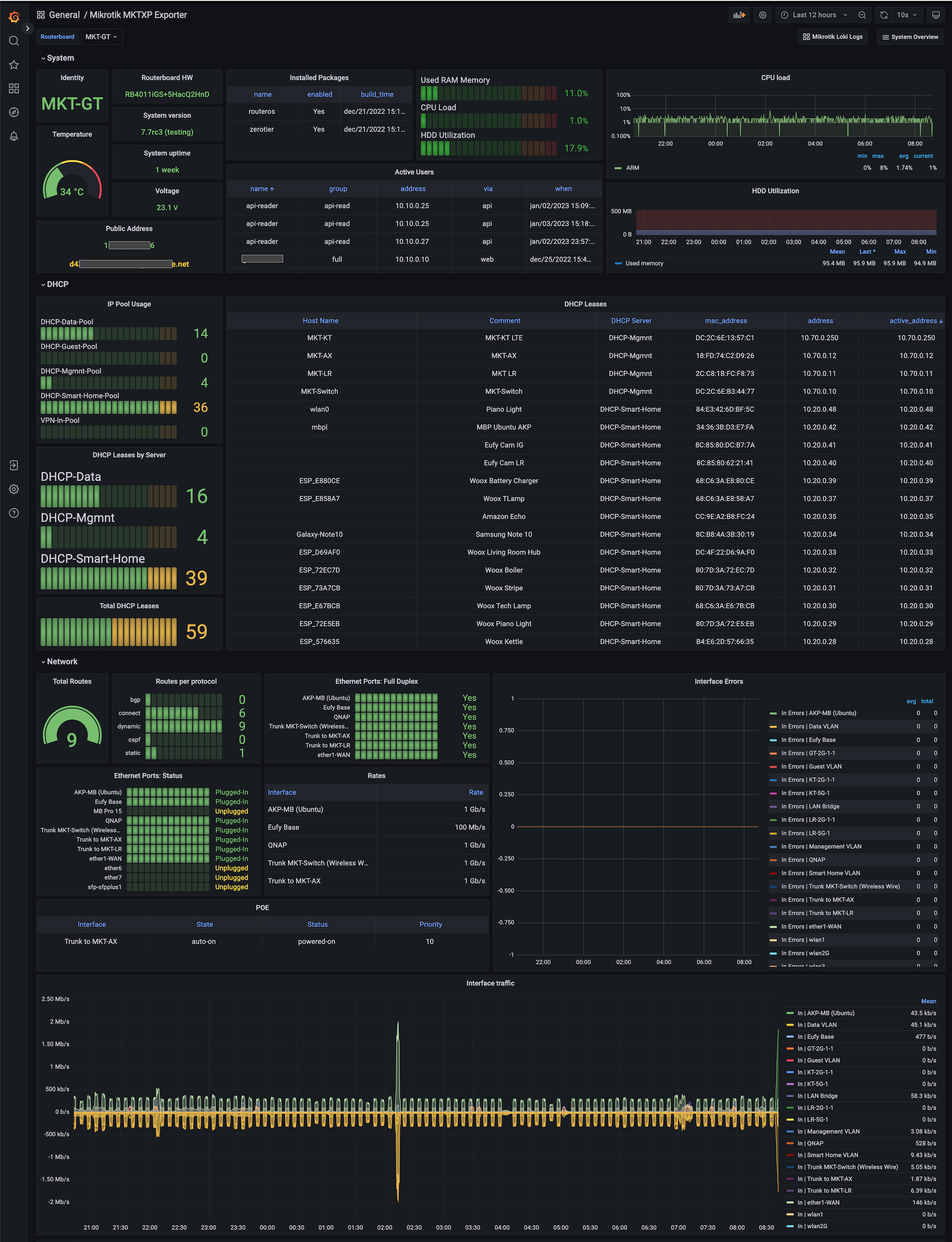Sort DHCP Leases by Host Name
Screen dimensions: 952x1242
point(320,321)
